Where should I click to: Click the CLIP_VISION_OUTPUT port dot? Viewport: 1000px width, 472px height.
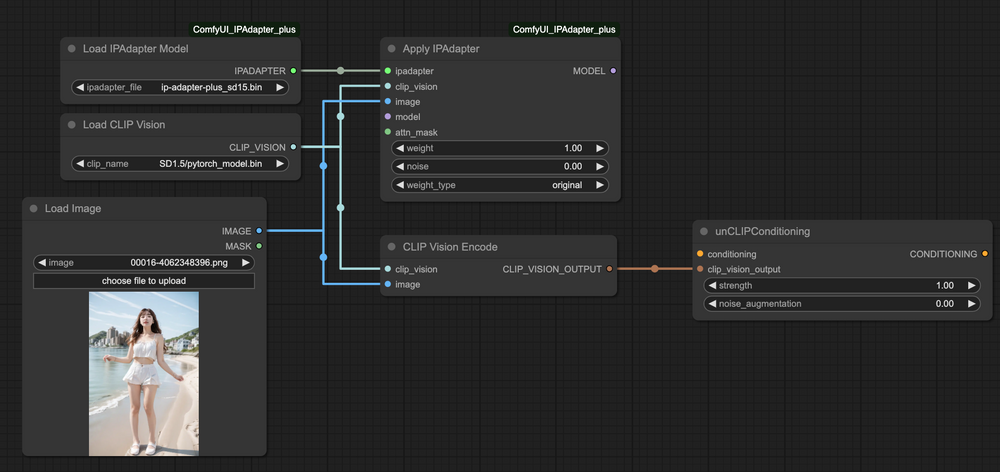(x=609, y=269)
